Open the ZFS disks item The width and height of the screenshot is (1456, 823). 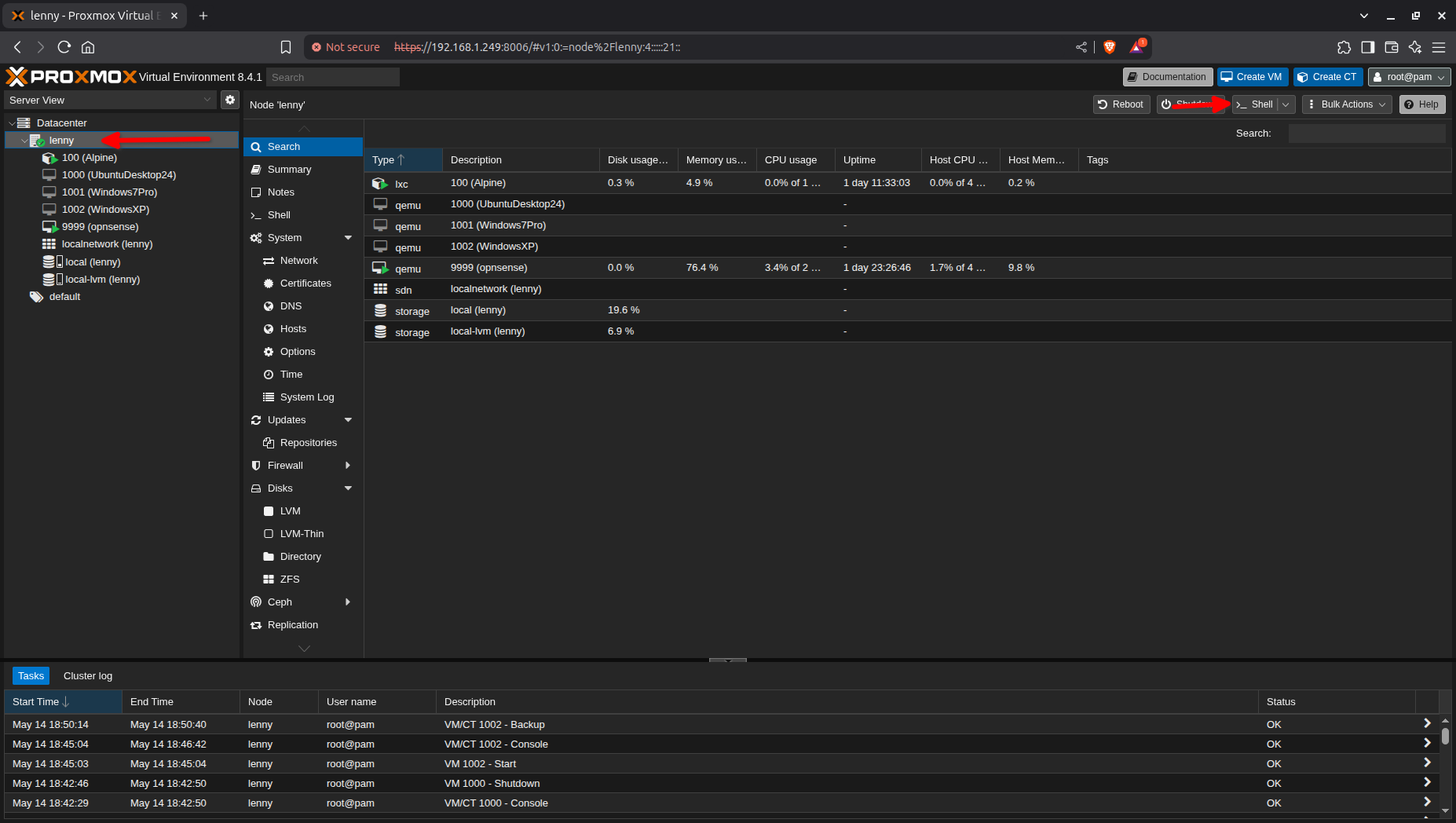point(290,580)
